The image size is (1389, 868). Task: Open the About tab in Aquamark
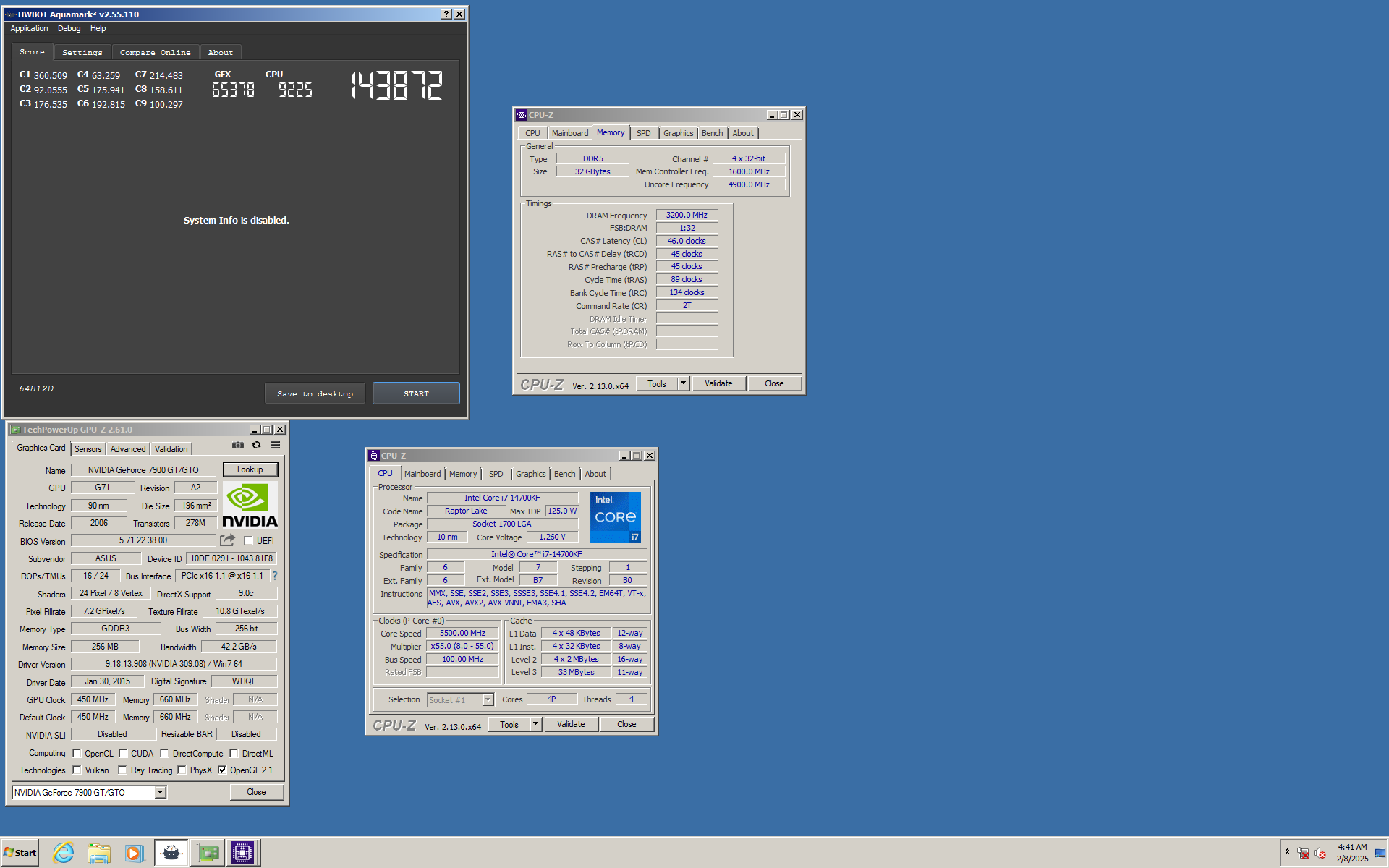coord(221,52)
